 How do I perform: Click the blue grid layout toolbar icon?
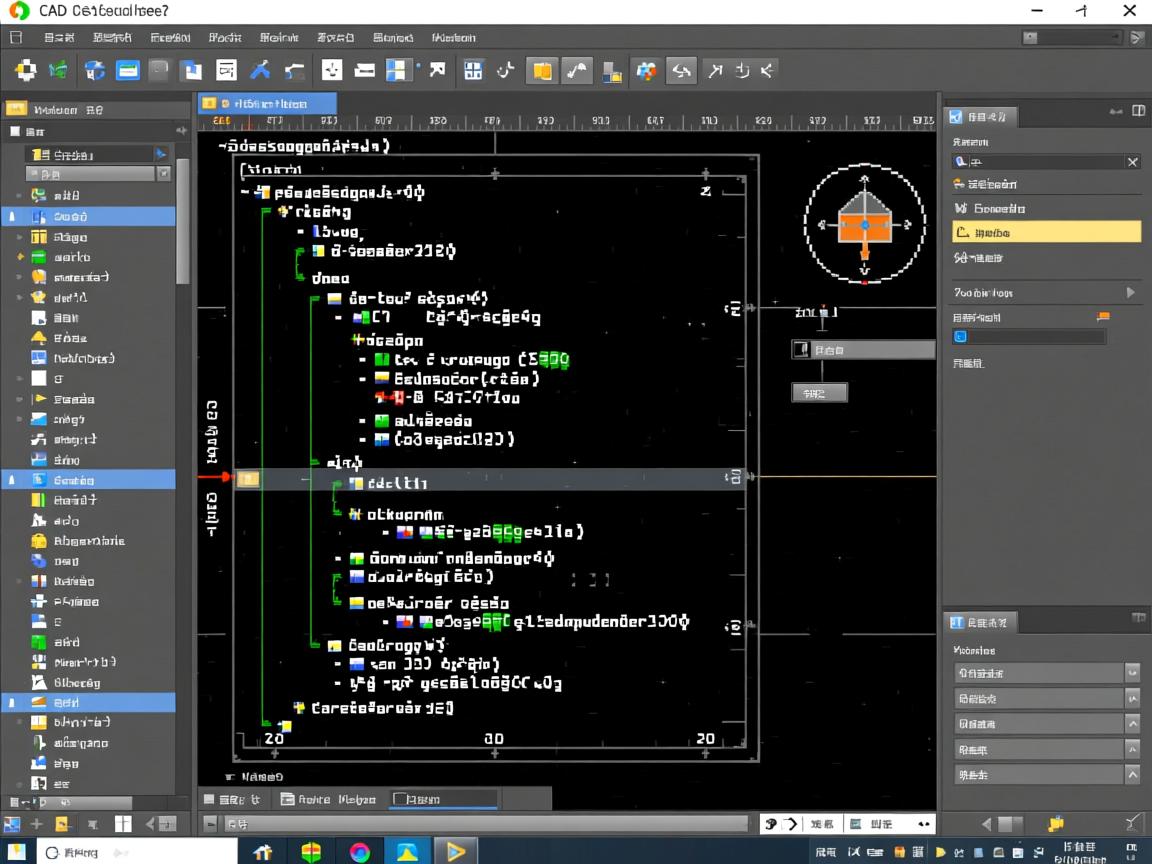click(x=398, y=70)
